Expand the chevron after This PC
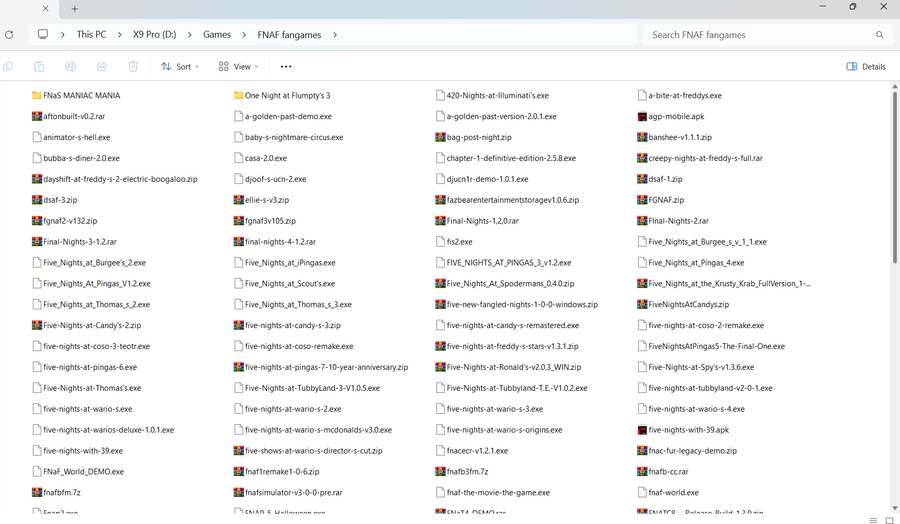This screenshot has height=524, width=900. 119,34
